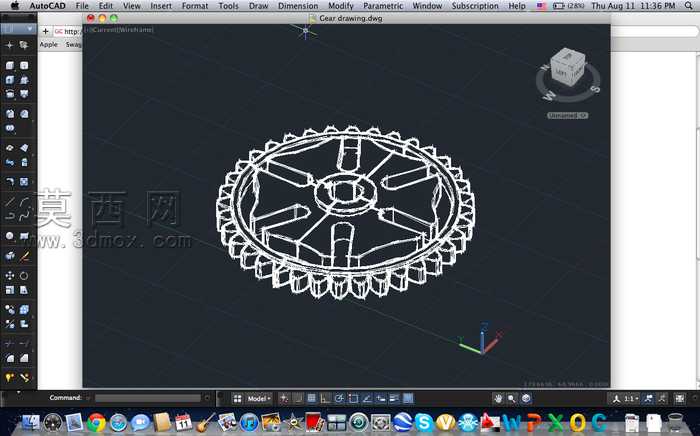Viewport: 700px width, 436px height.
Task: Click the annotation scale person icon
Action: coord(617,399)
